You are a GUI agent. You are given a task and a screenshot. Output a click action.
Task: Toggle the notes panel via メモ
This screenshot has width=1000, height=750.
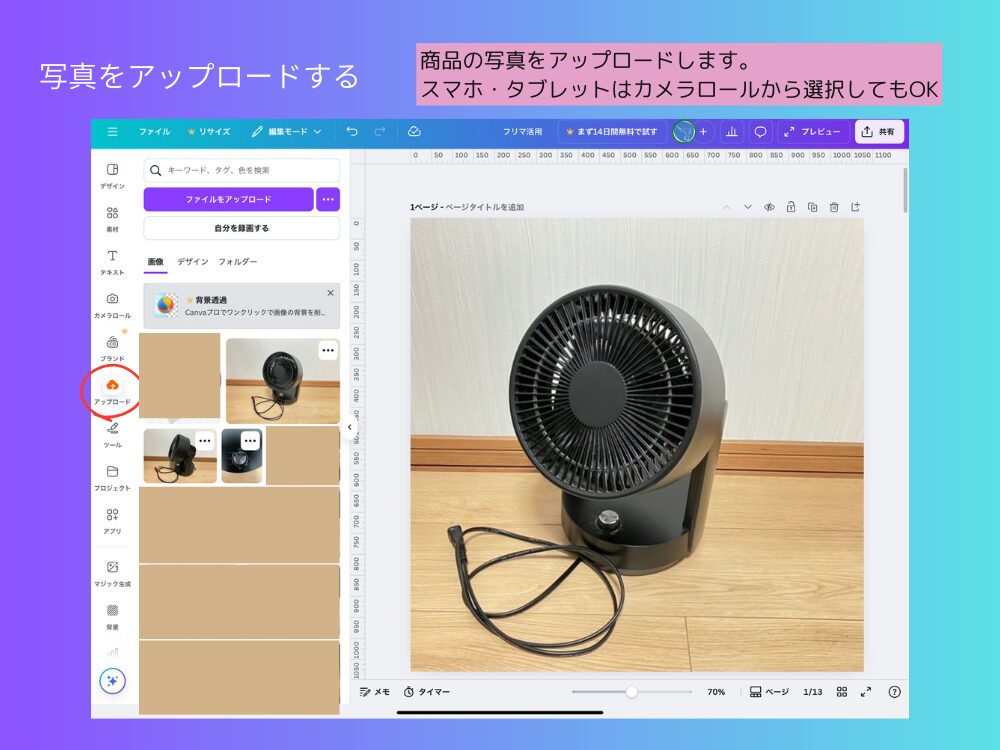[374, 691]
